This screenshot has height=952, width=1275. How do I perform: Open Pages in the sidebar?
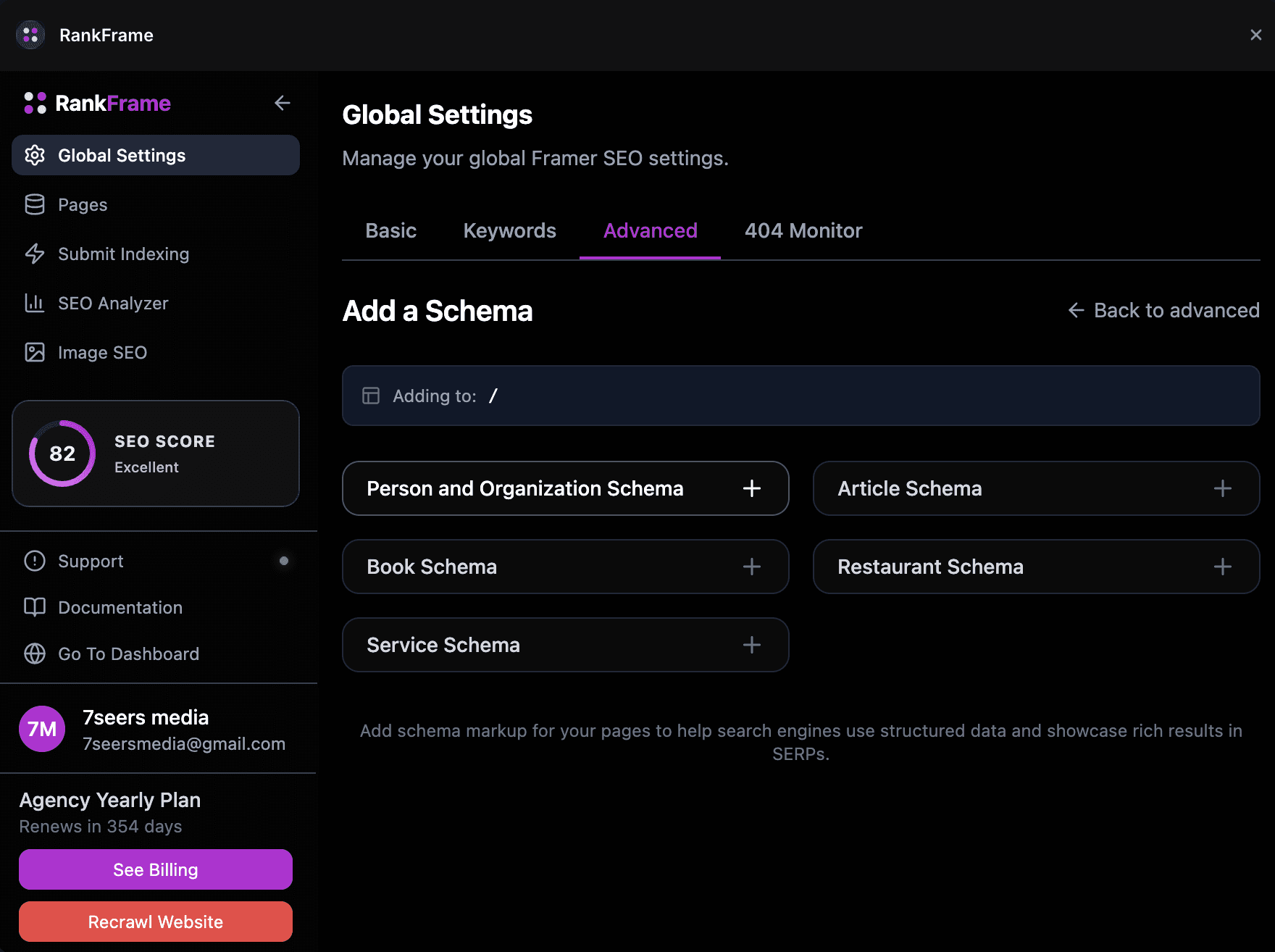point(156,204)
